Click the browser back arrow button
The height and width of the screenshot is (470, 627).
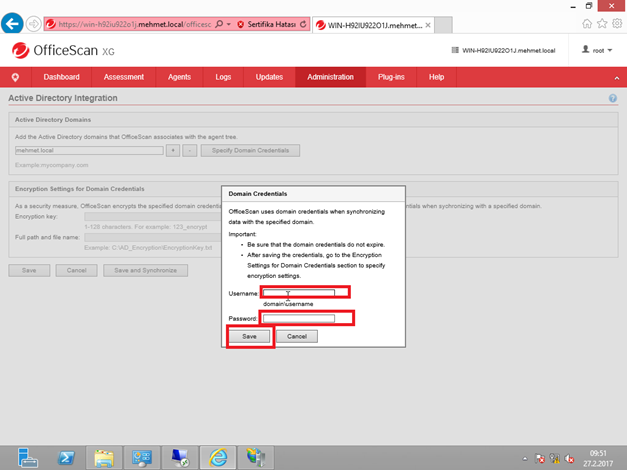(x=12, y=24)
